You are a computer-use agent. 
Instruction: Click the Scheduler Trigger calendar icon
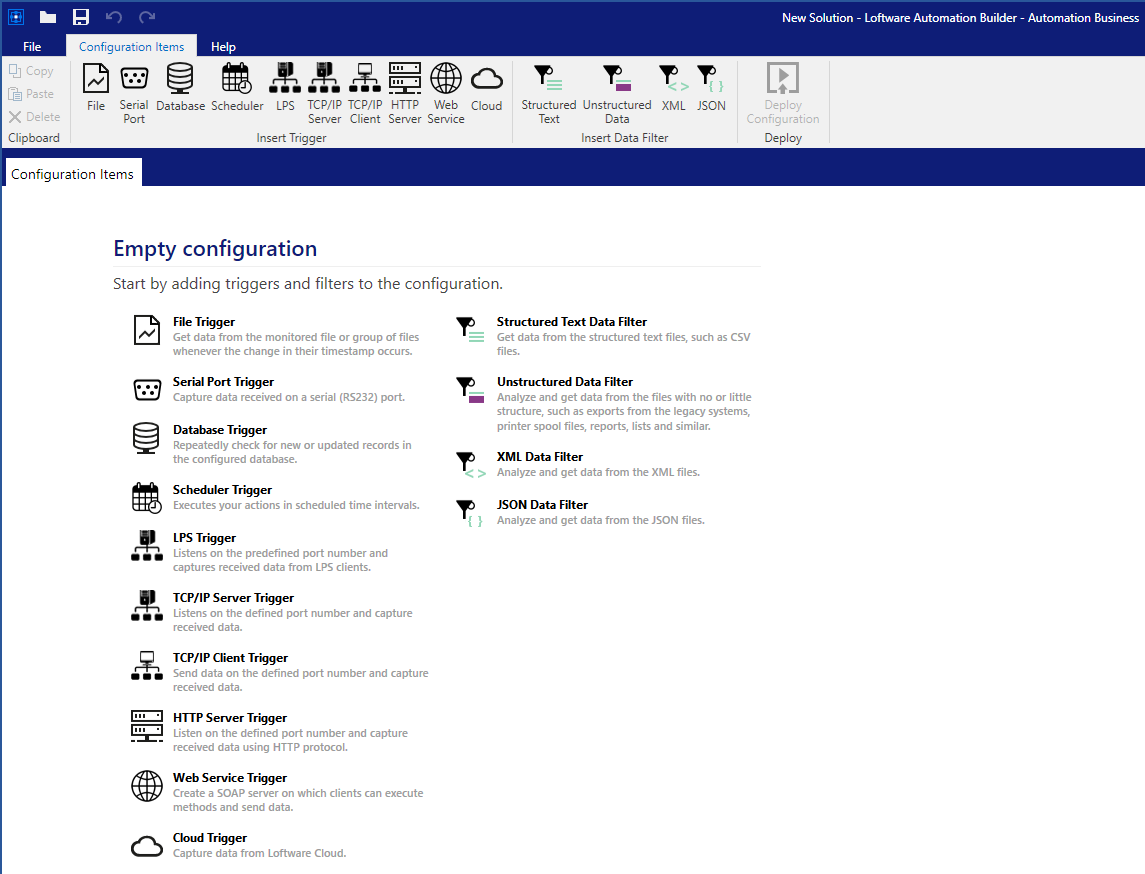coord(147,498)
